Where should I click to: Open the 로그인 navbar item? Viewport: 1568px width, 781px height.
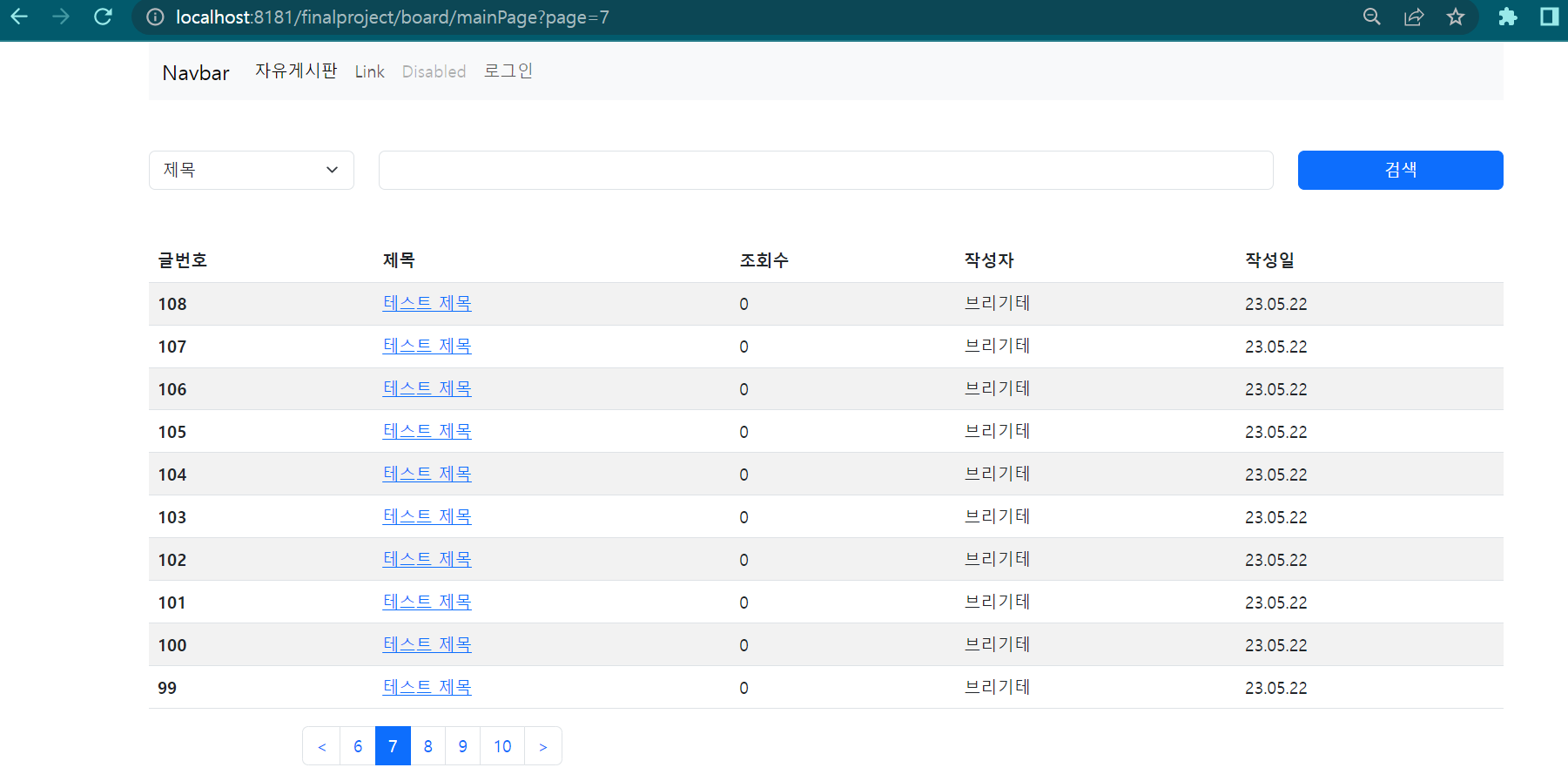click(508, 71)
